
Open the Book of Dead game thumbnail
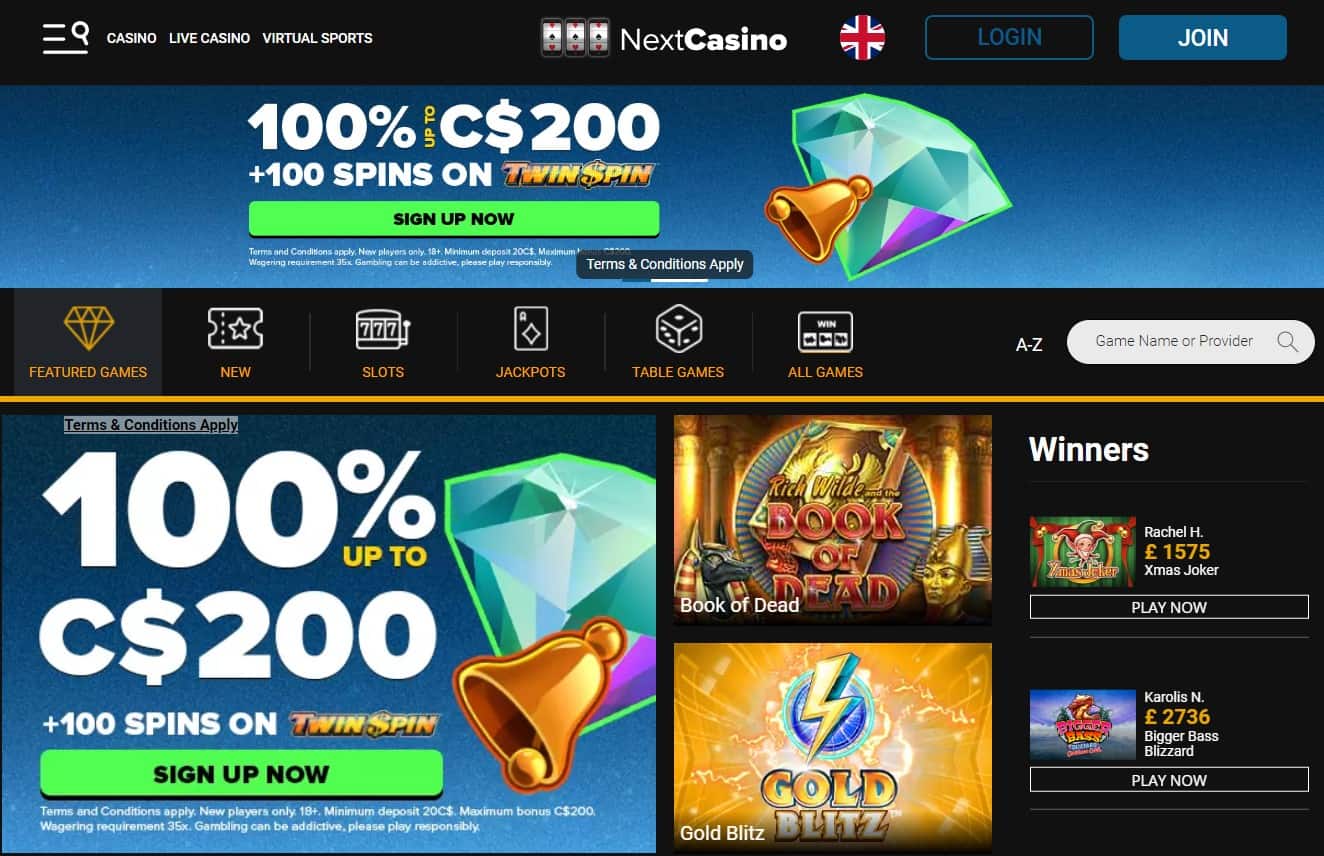click(x=833, y=520)
